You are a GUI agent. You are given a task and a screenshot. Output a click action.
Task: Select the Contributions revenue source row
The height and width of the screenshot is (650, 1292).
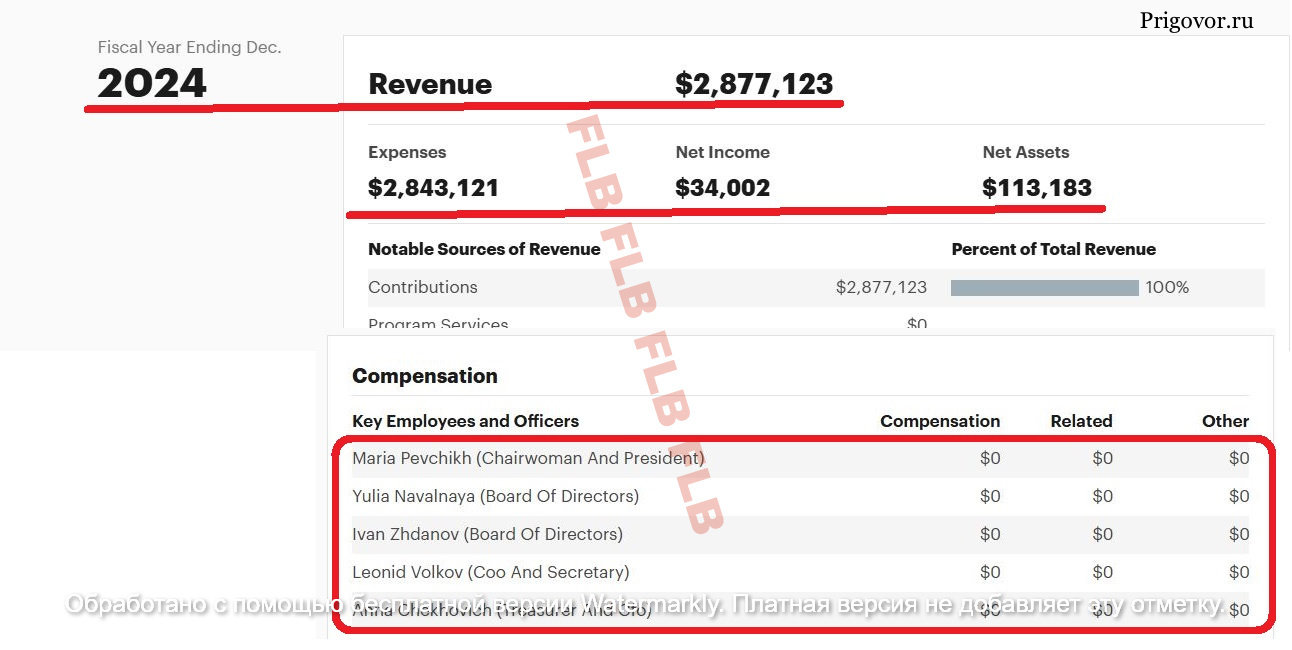(423, 287)
